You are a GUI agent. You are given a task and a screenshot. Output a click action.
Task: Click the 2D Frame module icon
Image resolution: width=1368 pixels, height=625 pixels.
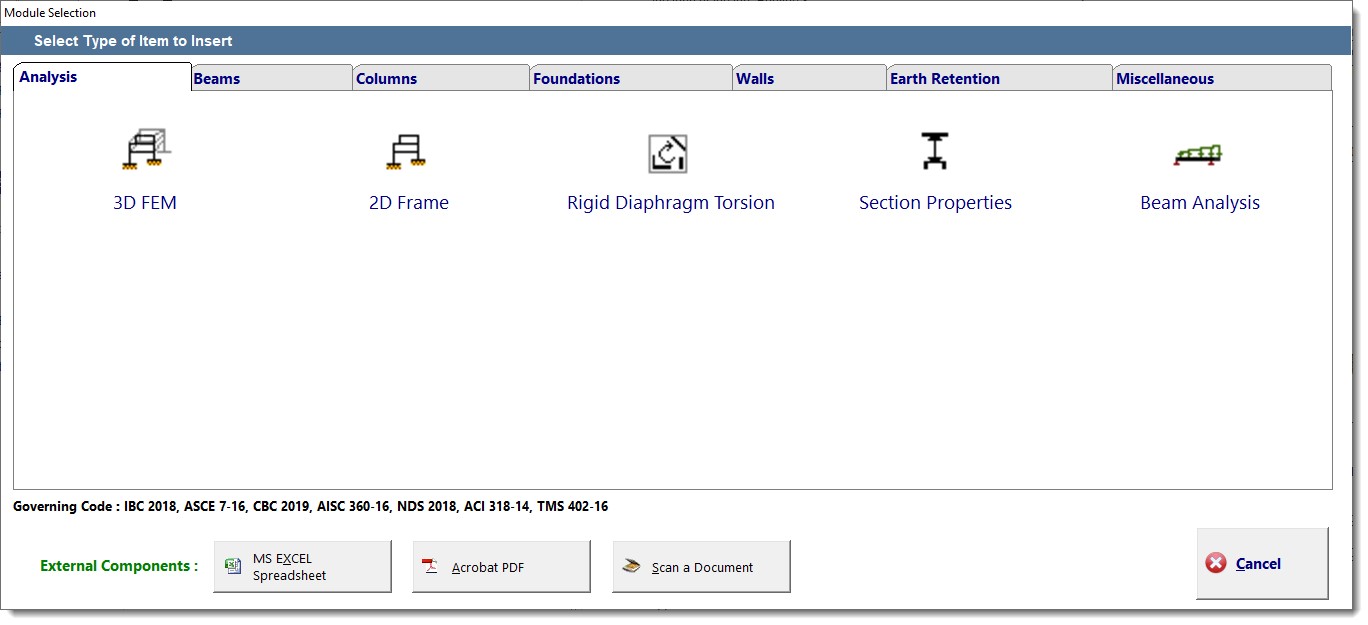[408, 152]
